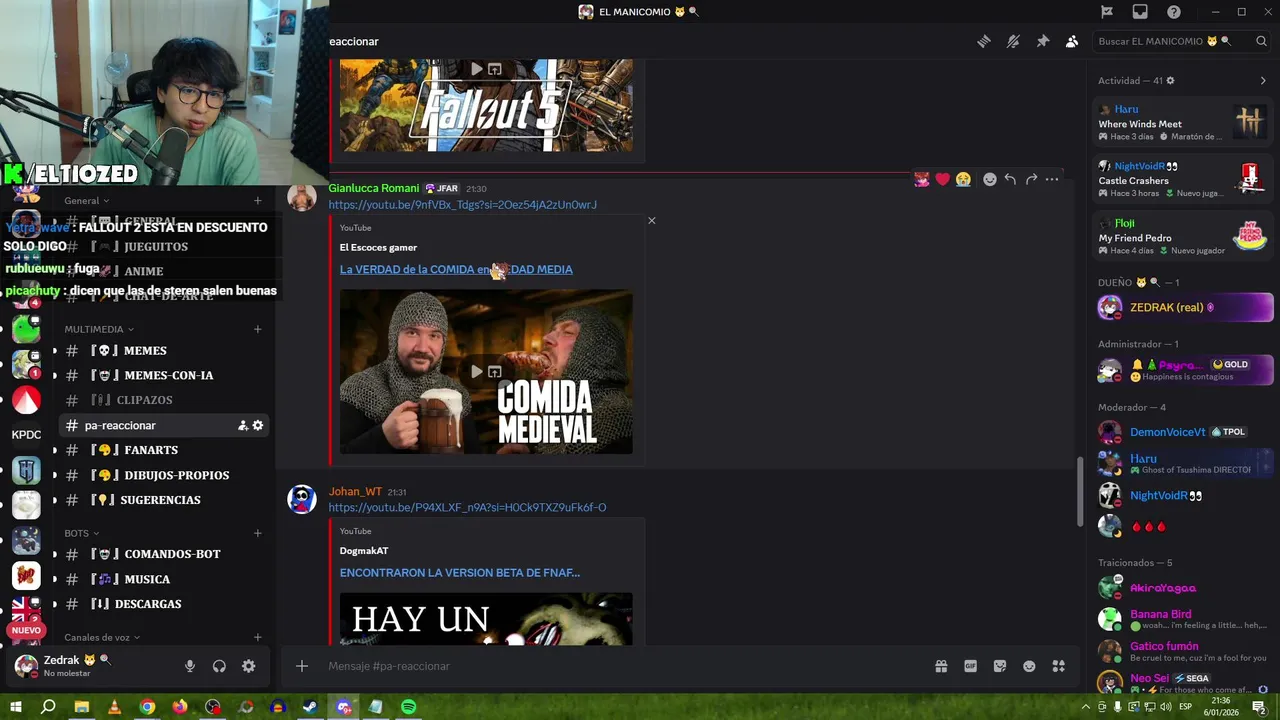Collapse the Canales de voz category
1280x720 pixels.
[102, 637]
